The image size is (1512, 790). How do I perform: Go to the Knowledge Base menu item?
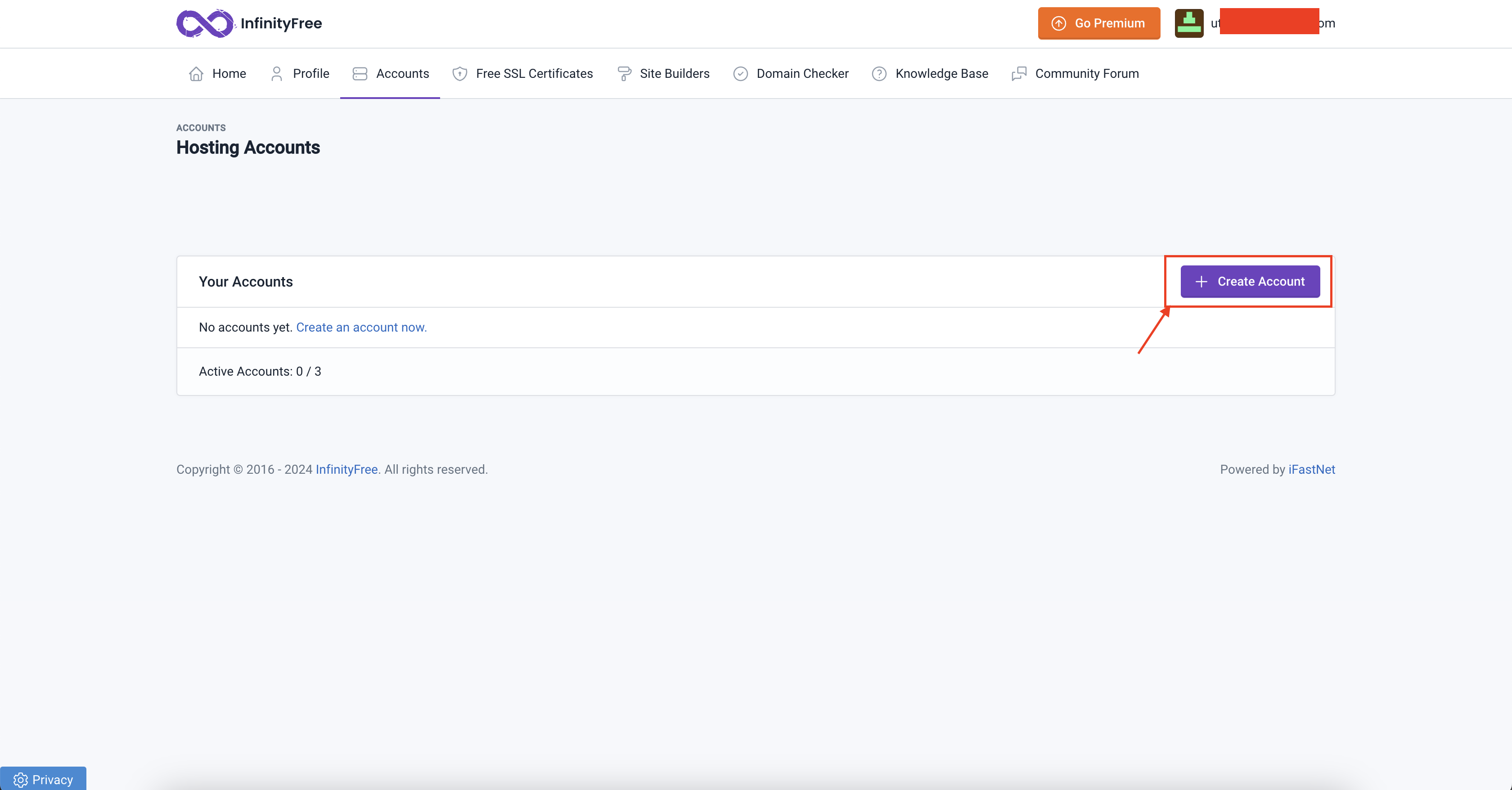(x=941, y=73)
